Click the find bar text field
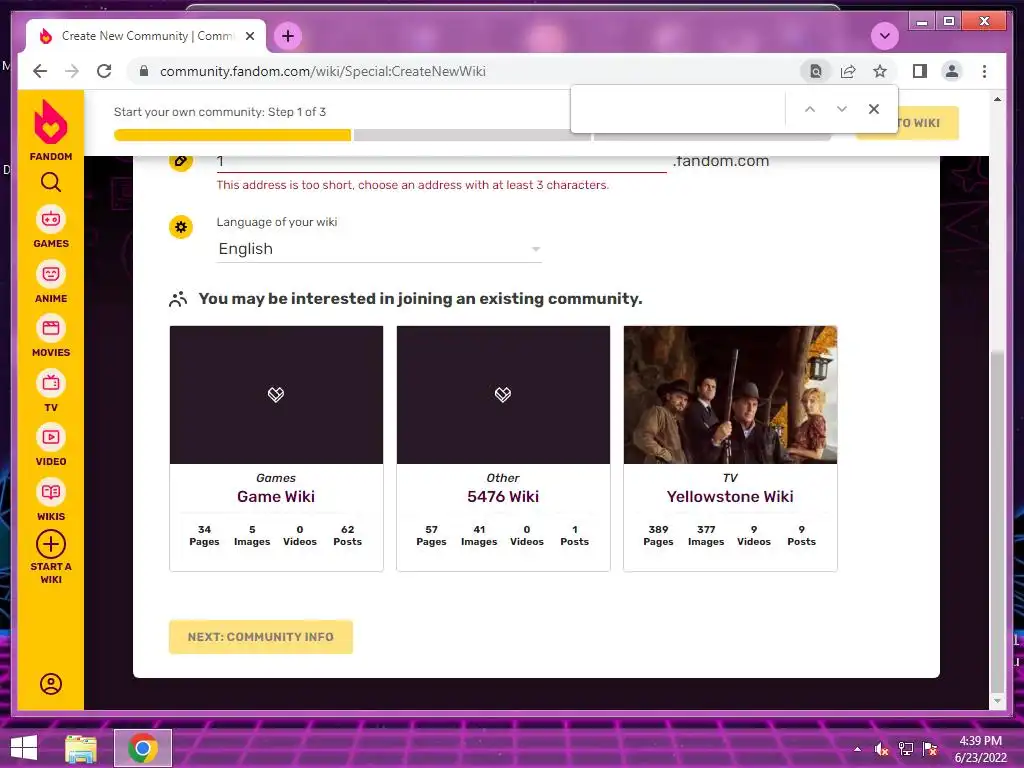Image resolution: width=1024 pixels, height=768 pixels. [x=679, y=109]
